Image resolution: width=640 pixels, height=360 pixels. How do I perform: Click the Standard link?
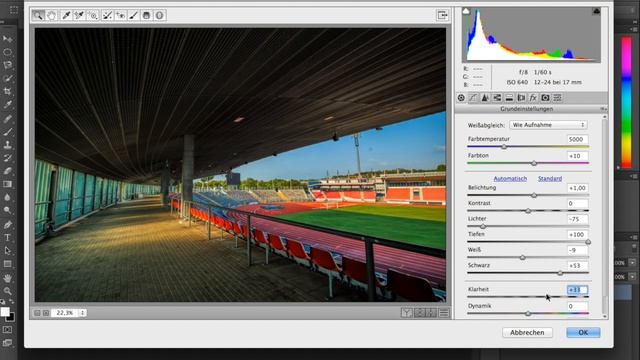pyautogui.click(x=550, y=179)
